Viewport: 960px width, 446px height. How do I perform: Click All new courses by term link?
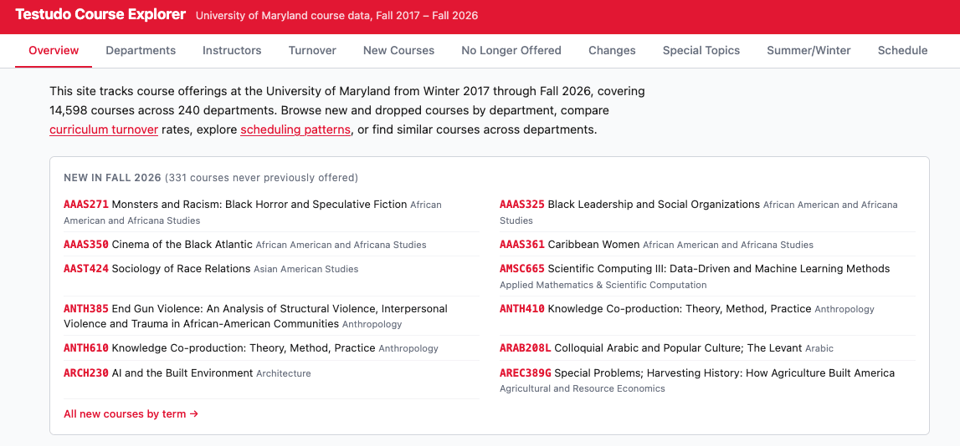tap(131, 414)
